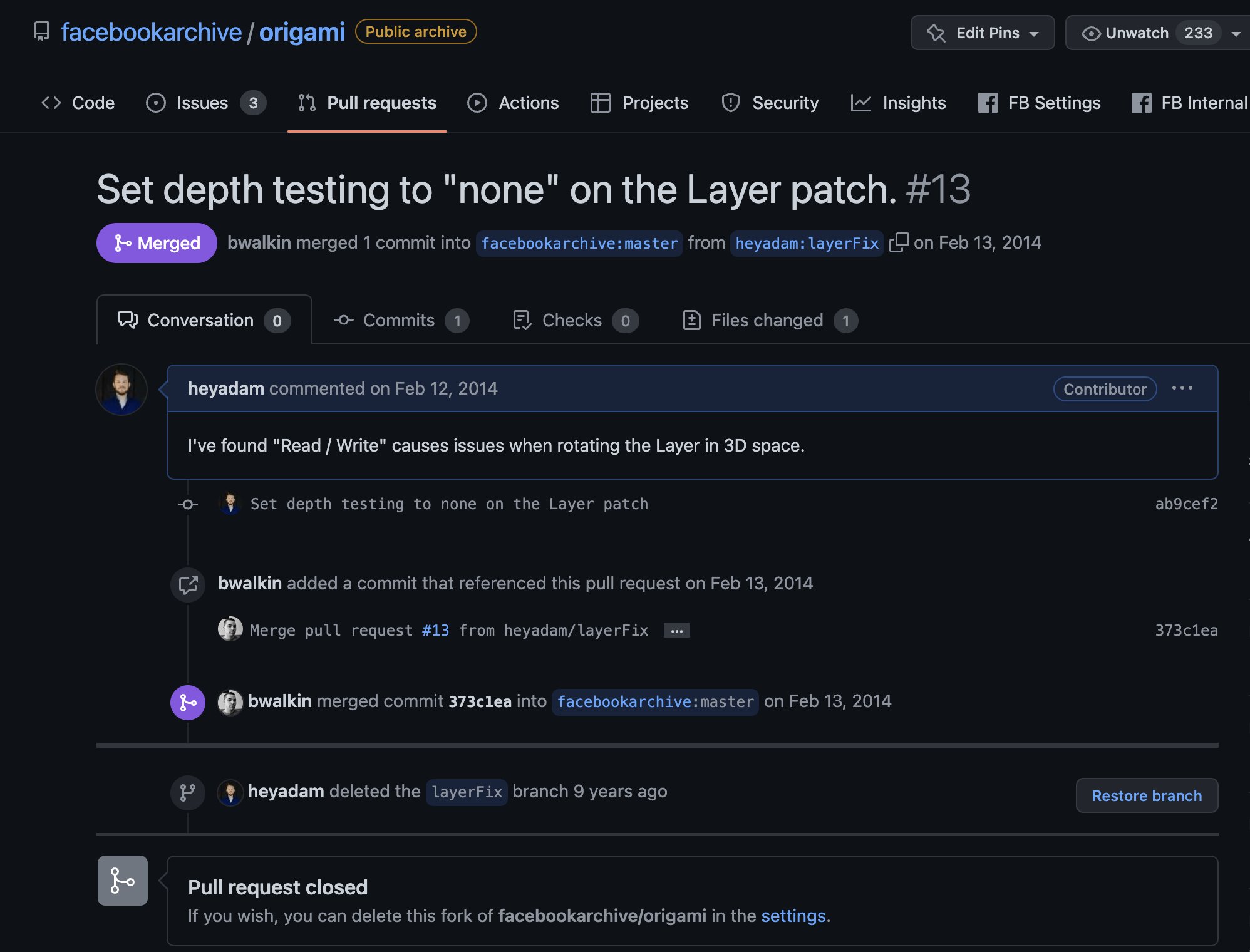This screenshot has height=952, width=1250.
Task: Click the Restore branch button
Action: (1147, 795)
